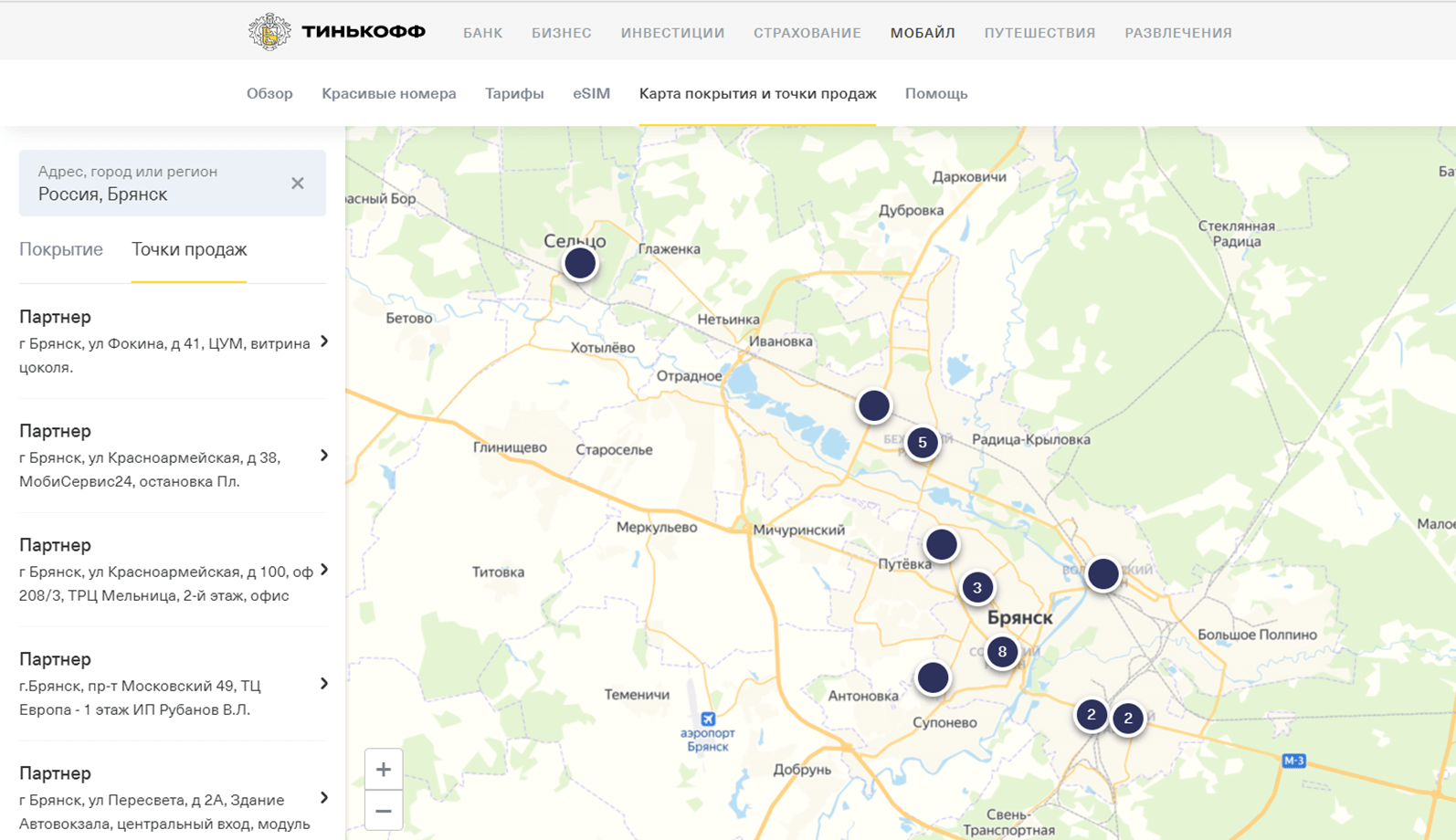1456x840 pixels.
Task: Open the cluster marker with 3 points
Action: [977, 588]
